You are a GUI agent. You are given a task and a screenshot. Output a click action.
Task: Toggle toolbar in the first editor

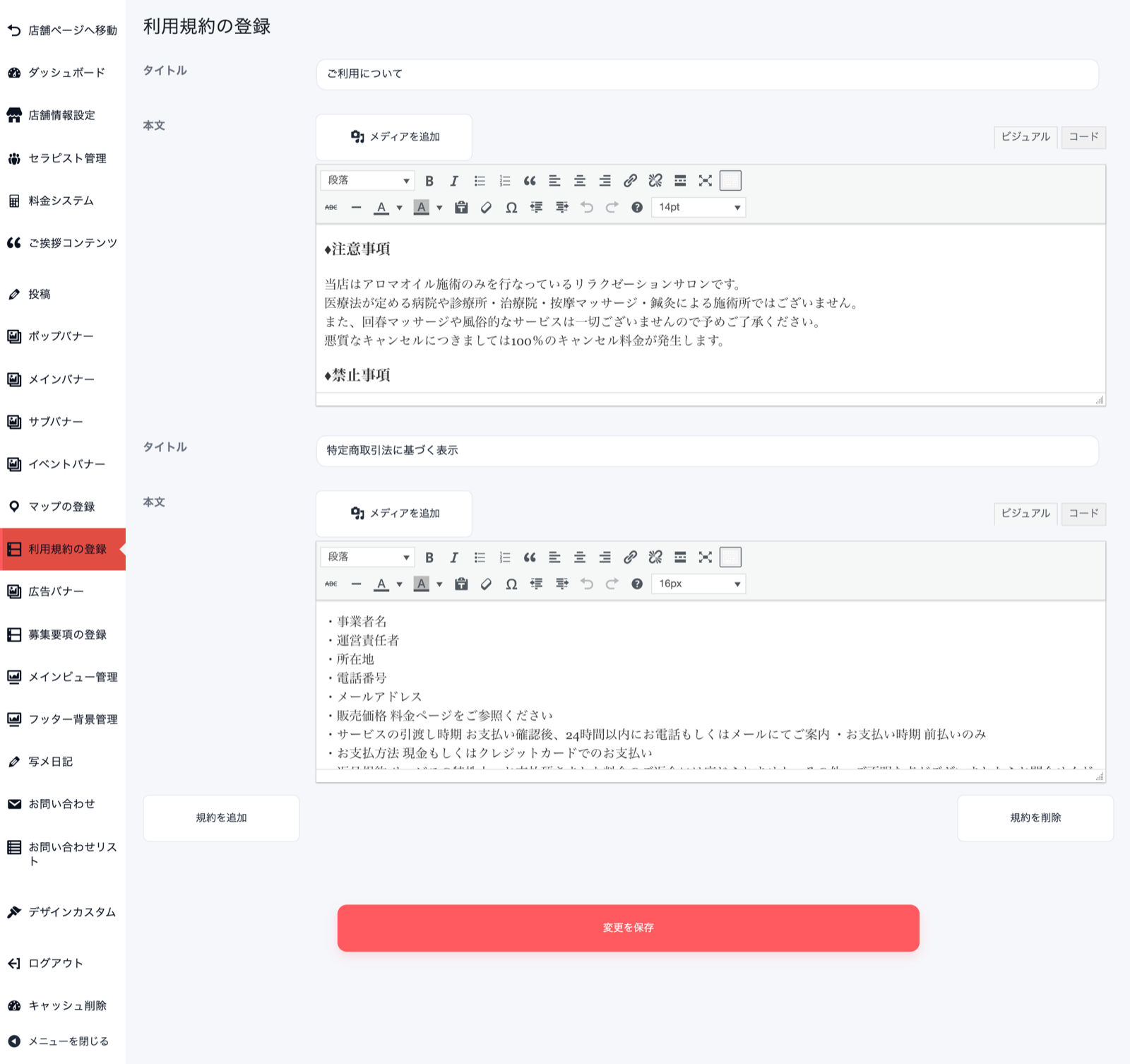(x=730, y=181)
